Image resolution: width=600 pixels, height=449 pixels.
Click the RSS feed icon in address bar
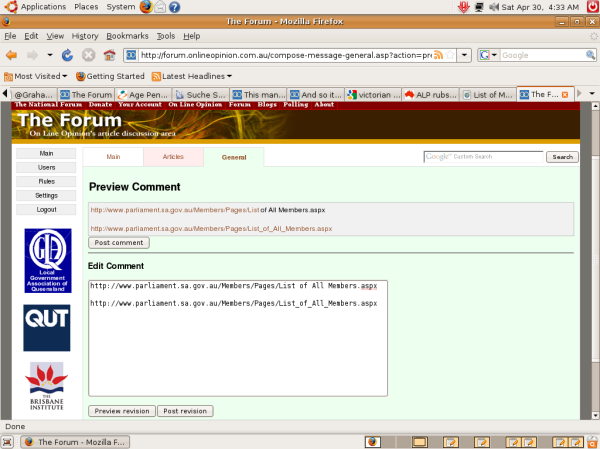[x=438, y=55]
